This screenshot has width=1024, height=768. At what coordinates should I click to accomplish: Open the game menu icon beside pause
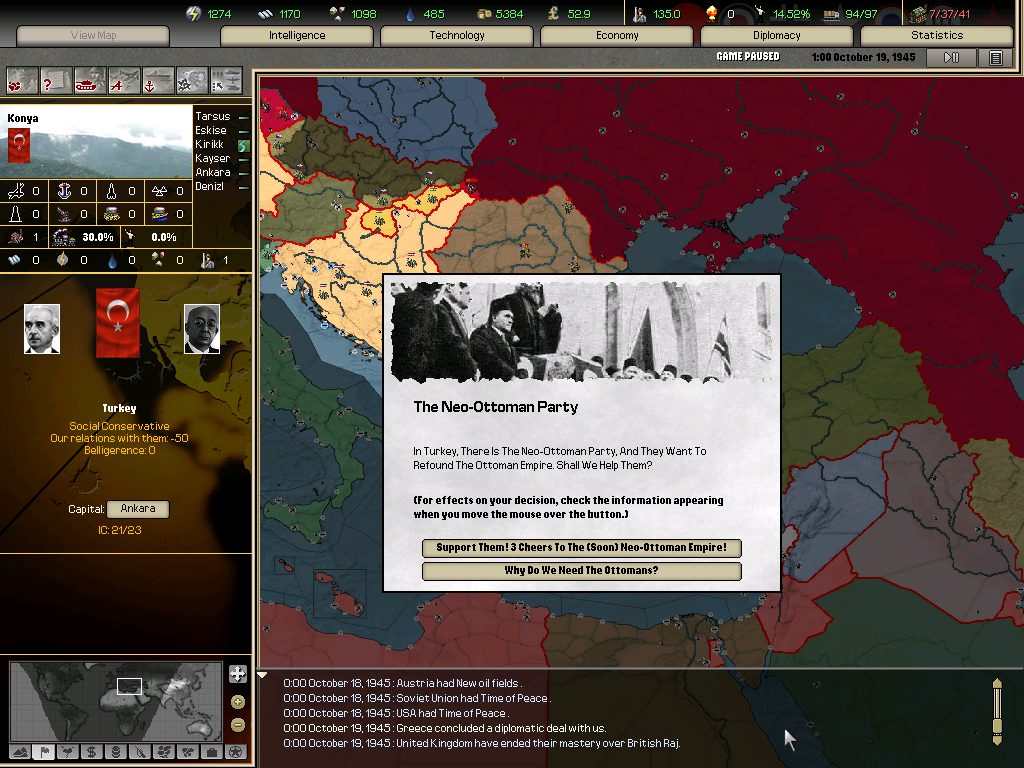click(x=995, y=58)
